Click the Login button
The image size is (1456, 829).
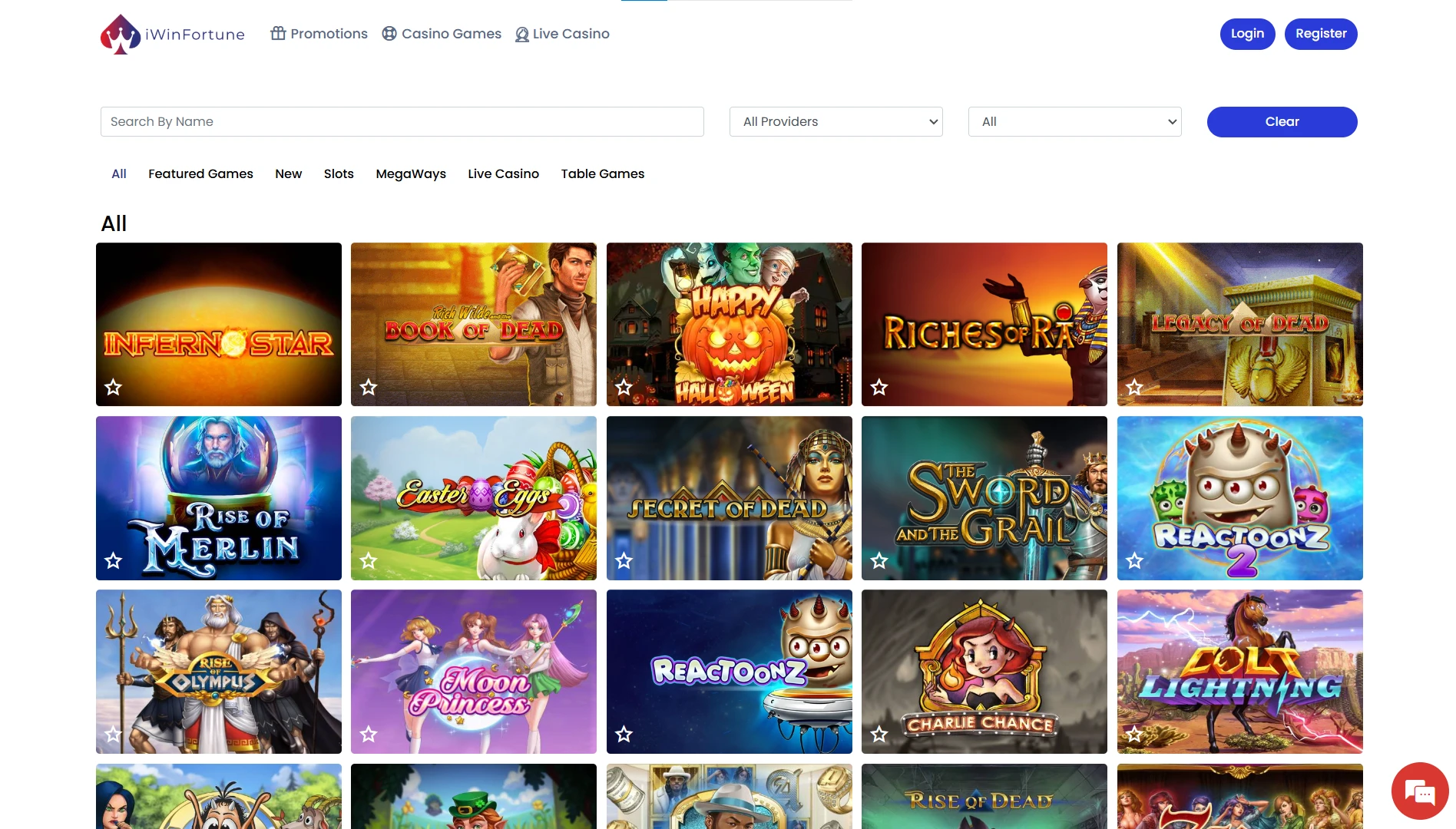[x=1247, y=34]
